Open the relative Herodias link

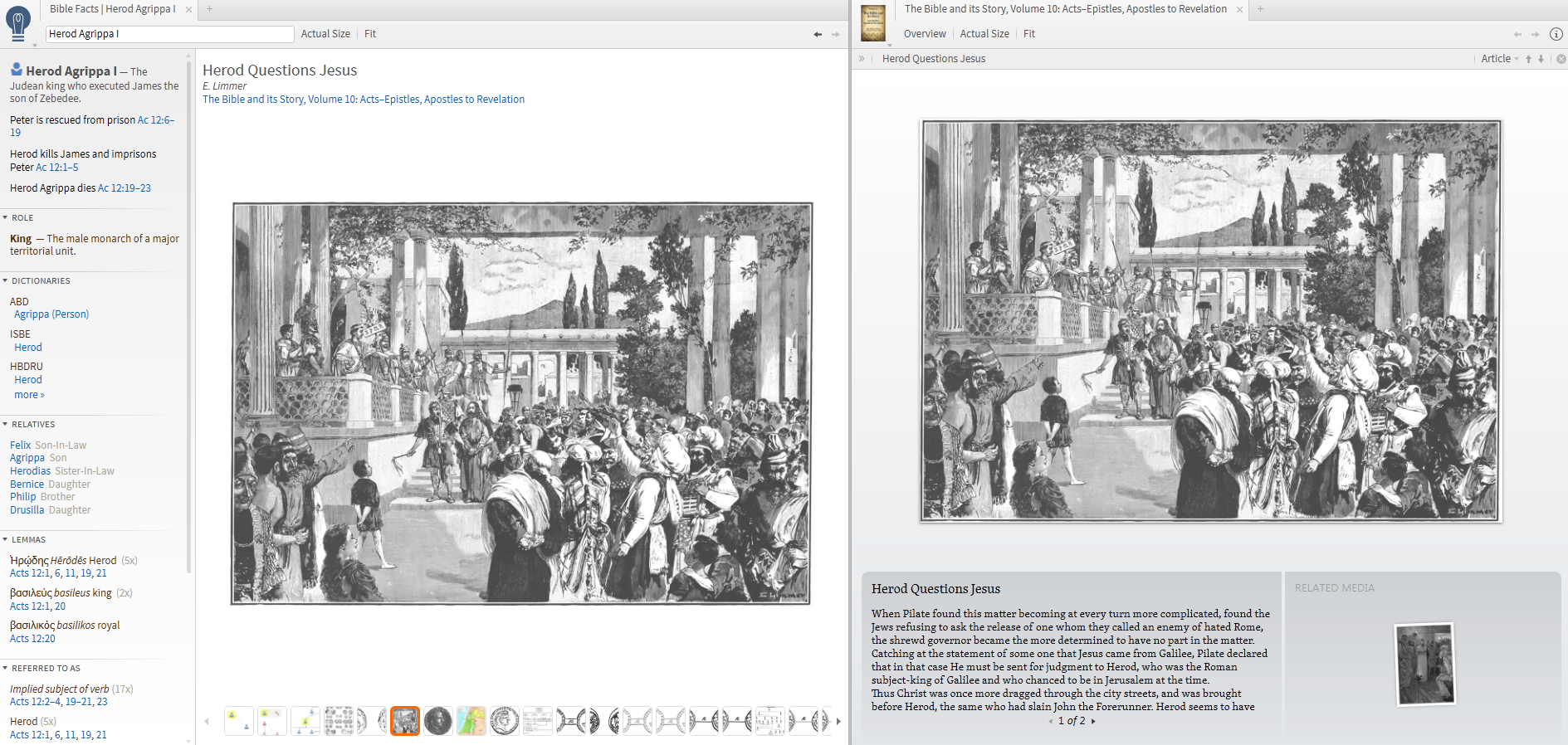(30, 471)
